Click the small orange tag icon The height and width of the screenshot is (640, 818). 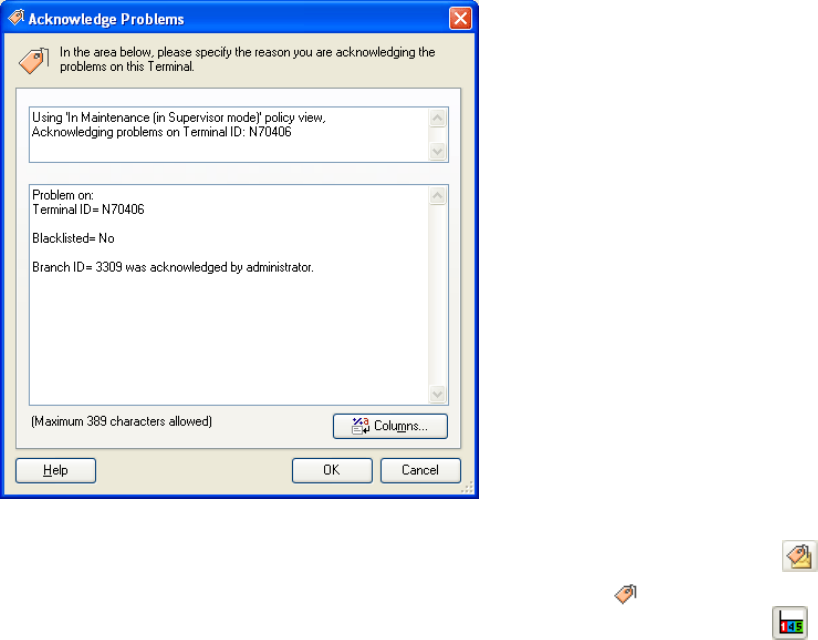click(x=625, y=594)
